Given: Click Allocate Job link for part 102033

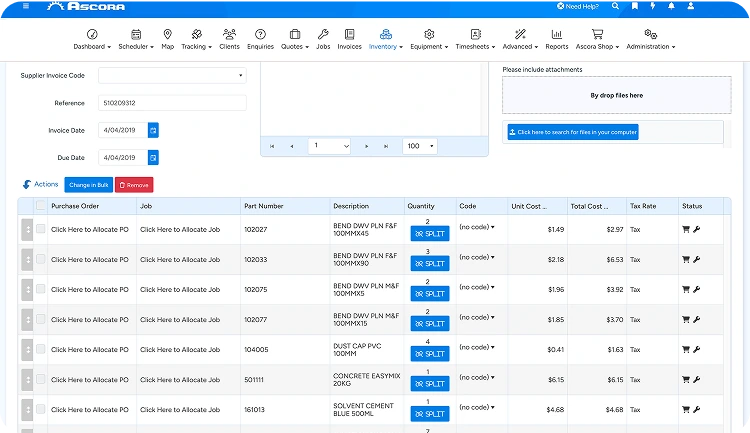Looking at the screenshot, I should (x=180, y=260).
